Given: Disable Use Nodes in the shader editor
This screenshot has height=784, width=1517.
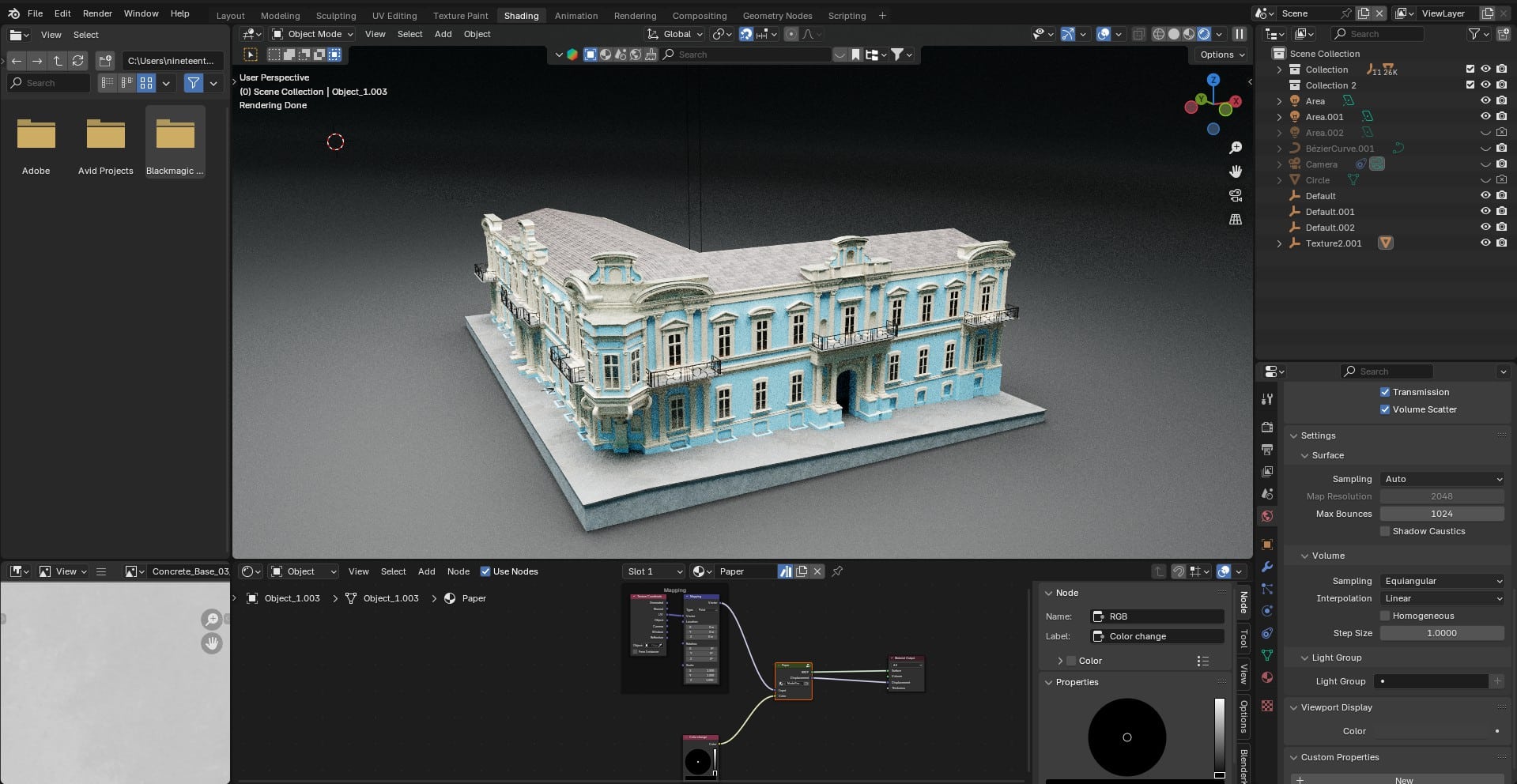Looking at the screenshot, I should pyautogui.click(x=485, y=571).
